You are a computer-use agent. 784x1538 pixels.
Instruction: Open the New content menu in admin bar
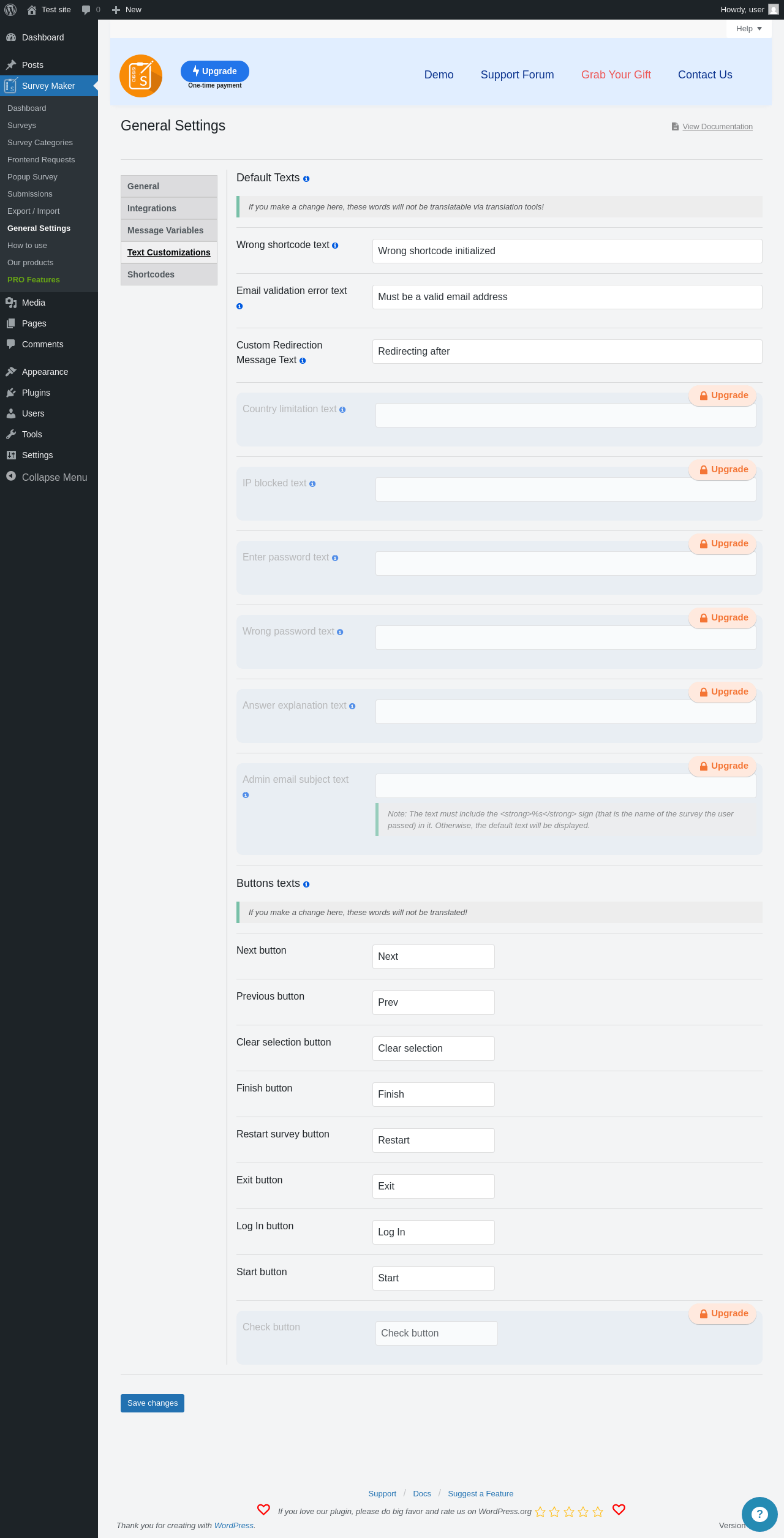(x=127, y=10)
